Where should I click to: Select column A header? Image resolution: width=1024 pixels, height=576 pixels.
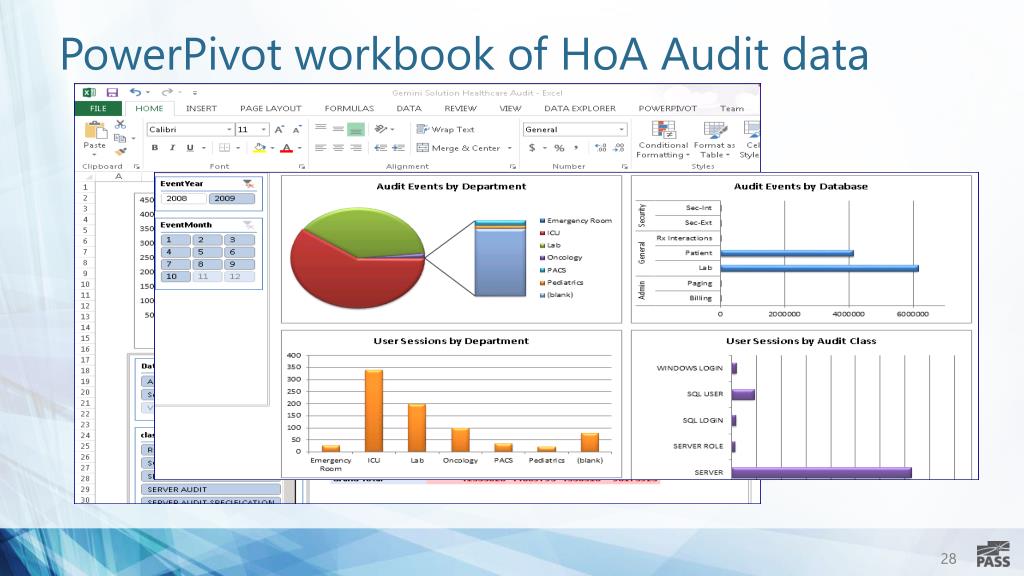click(119, 176)
